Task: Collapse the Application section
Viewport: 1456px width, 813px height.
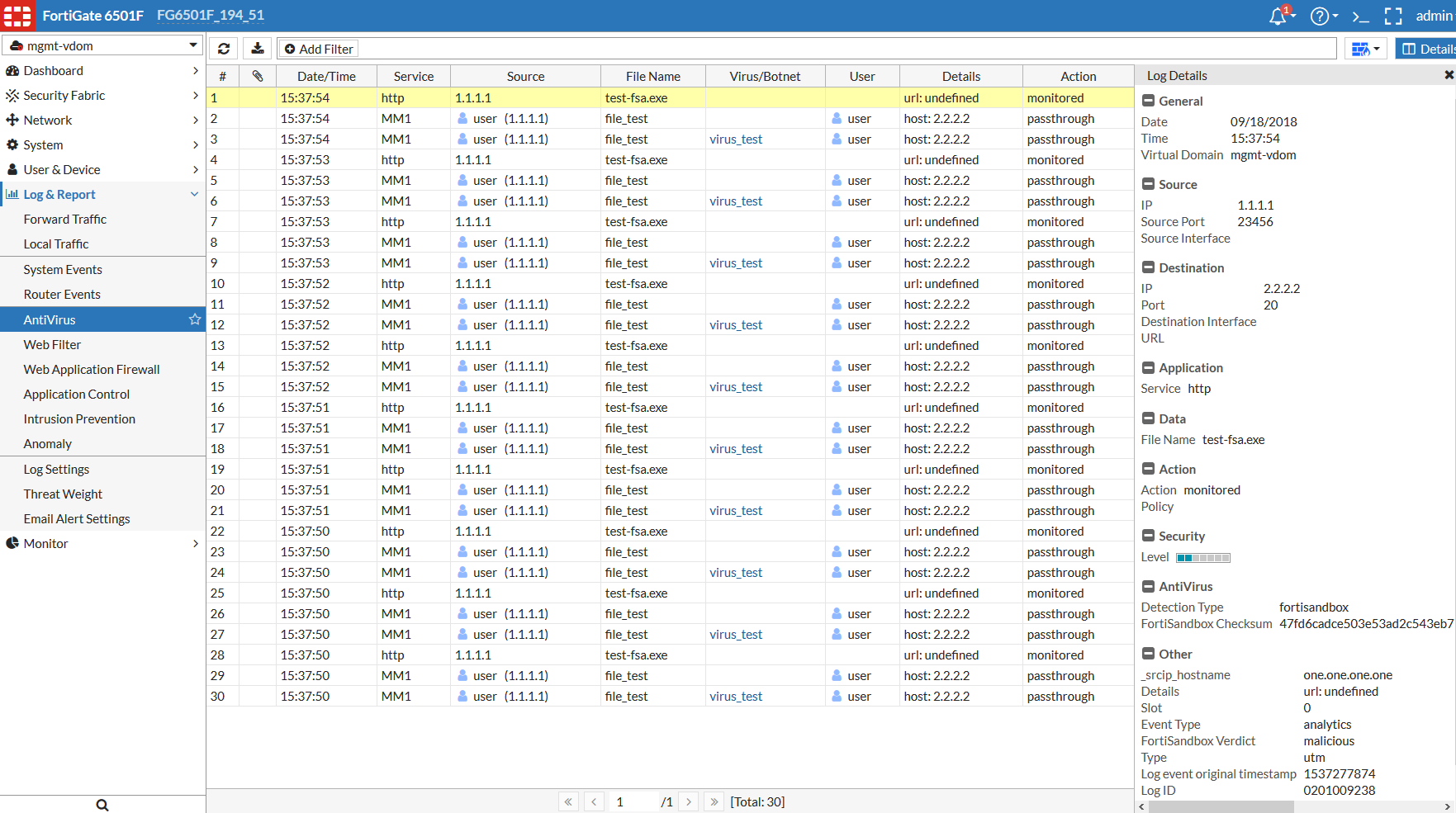Action: click(x=1148, y=367)
